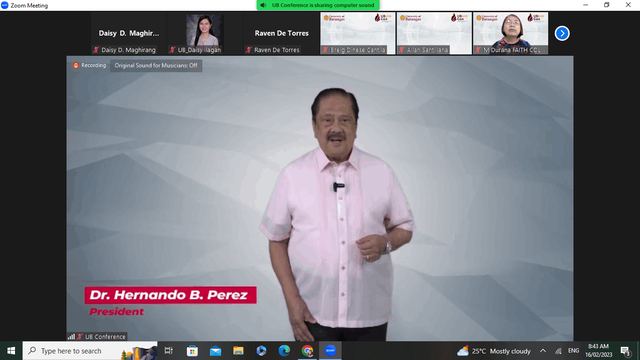This screenshot has width=640, height=360.
Task: Minimize the Zoom Meeting window
Action: [586, 5]
